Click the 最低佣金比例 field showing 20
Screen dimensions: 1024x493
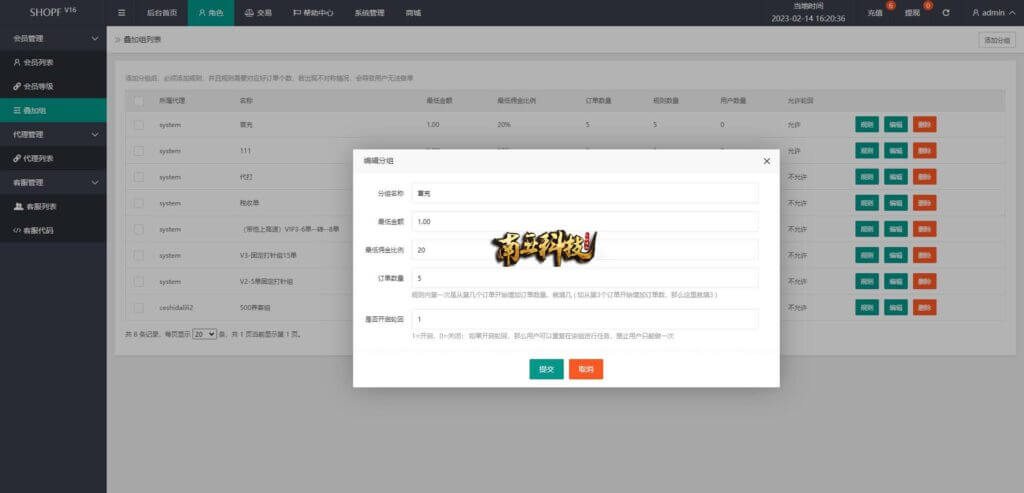[585, 249]
